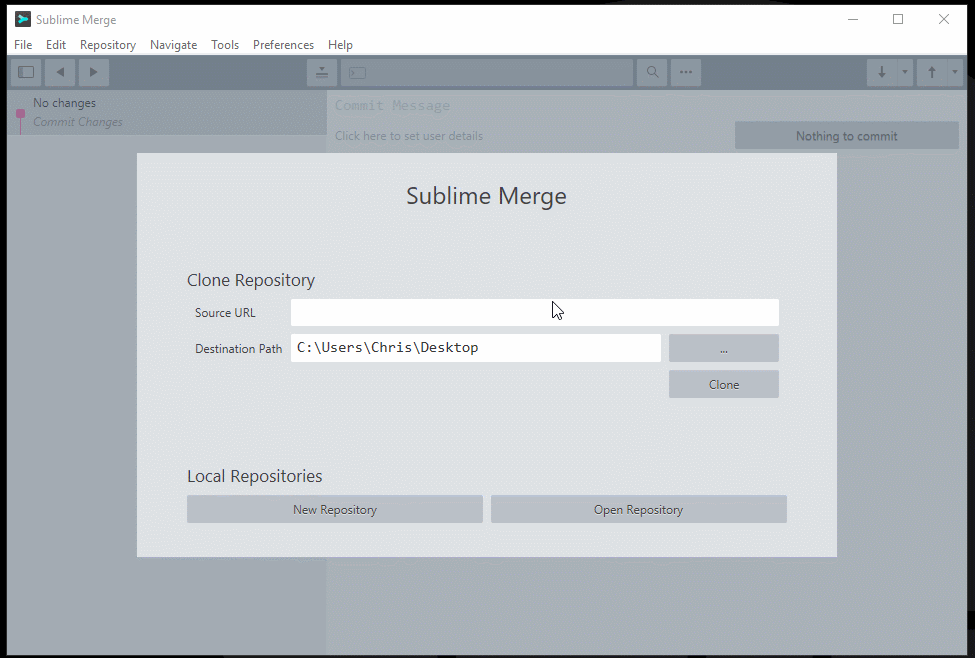Open the Preferences menu
This screenshot has height=658, width=975.
[284, 45]
